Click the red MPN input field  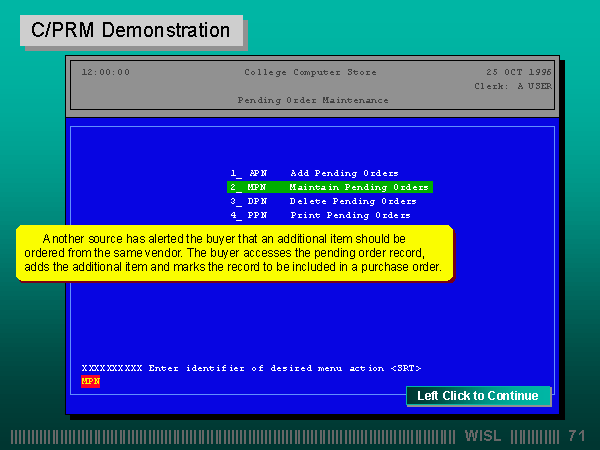tap(90, 381)
